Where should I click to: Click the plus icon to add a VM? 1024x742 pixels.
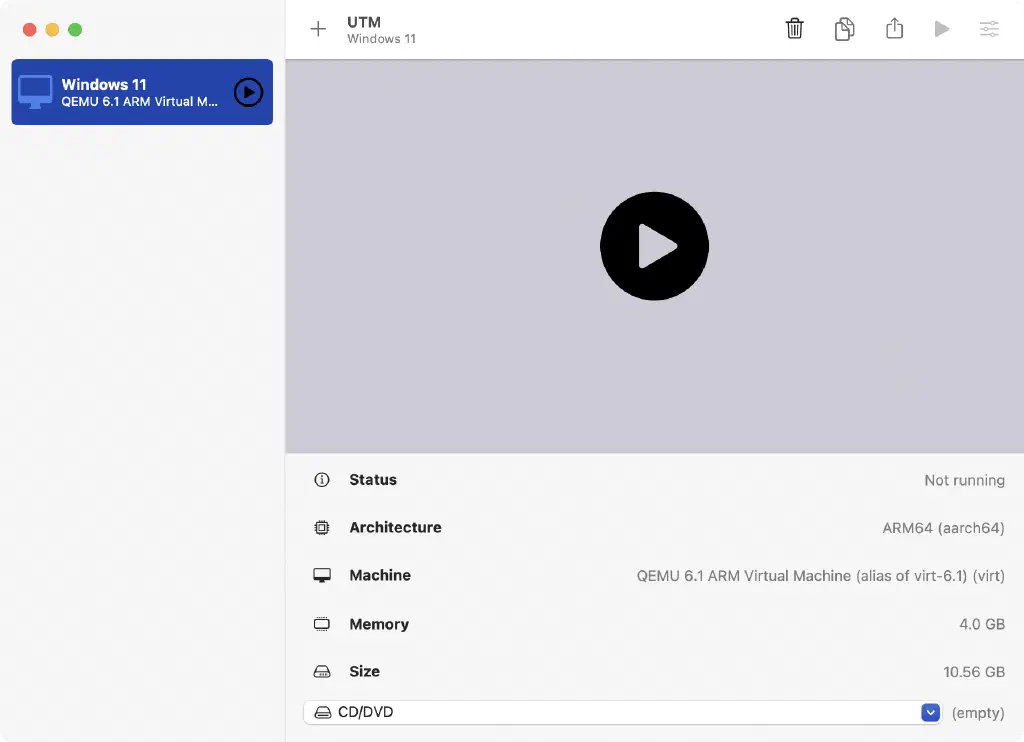pyautogui.click(x=318, y=29)
